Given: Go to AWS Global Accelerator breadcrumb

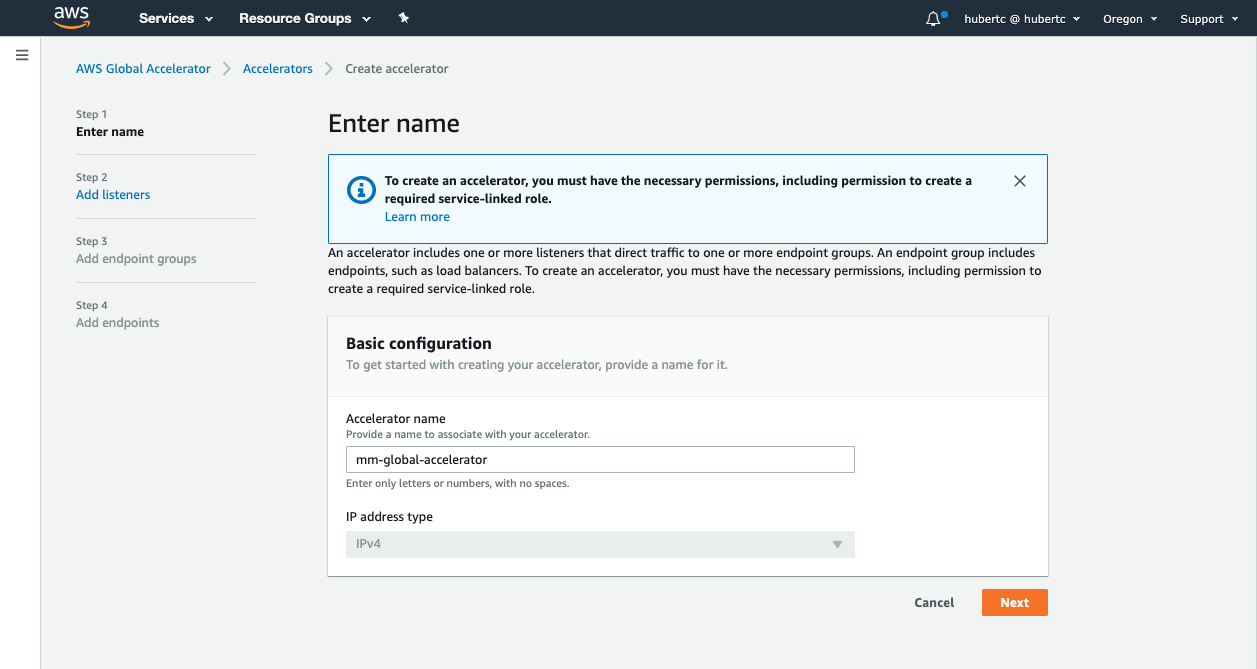Looking at the screenshot, I should pos(143,69).
